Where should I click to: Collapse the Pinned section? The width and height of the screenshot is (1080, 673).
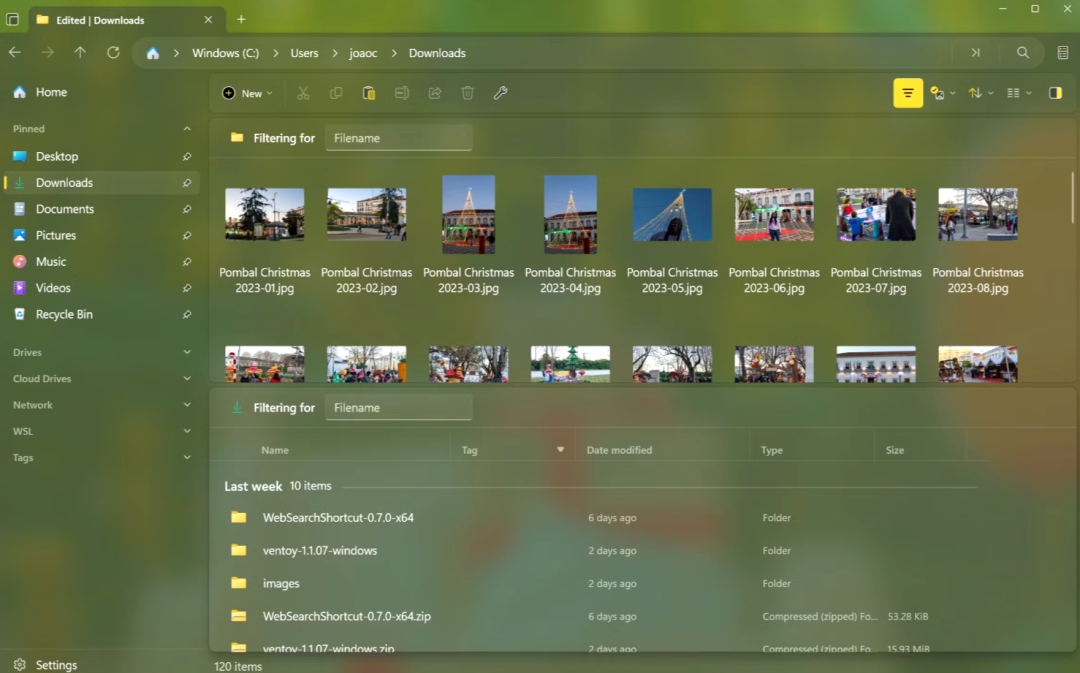(x=187, y=129)
